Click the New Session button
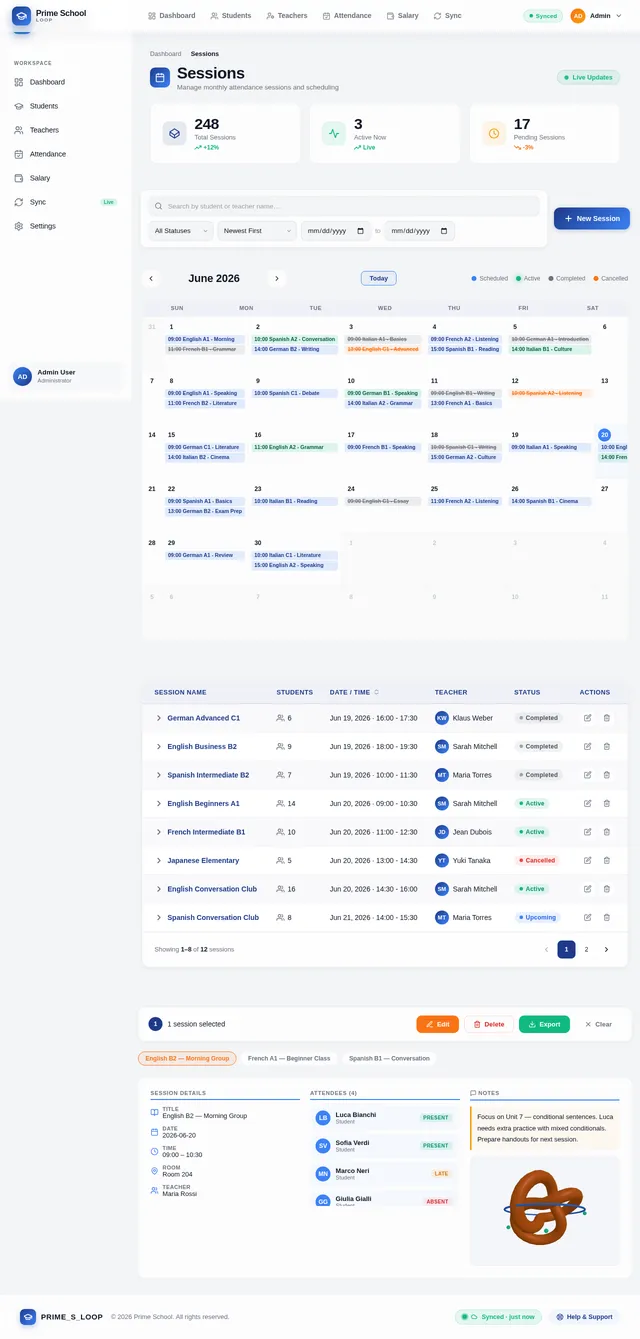This screenshot has height=1339, width=640. coord(592,218)
